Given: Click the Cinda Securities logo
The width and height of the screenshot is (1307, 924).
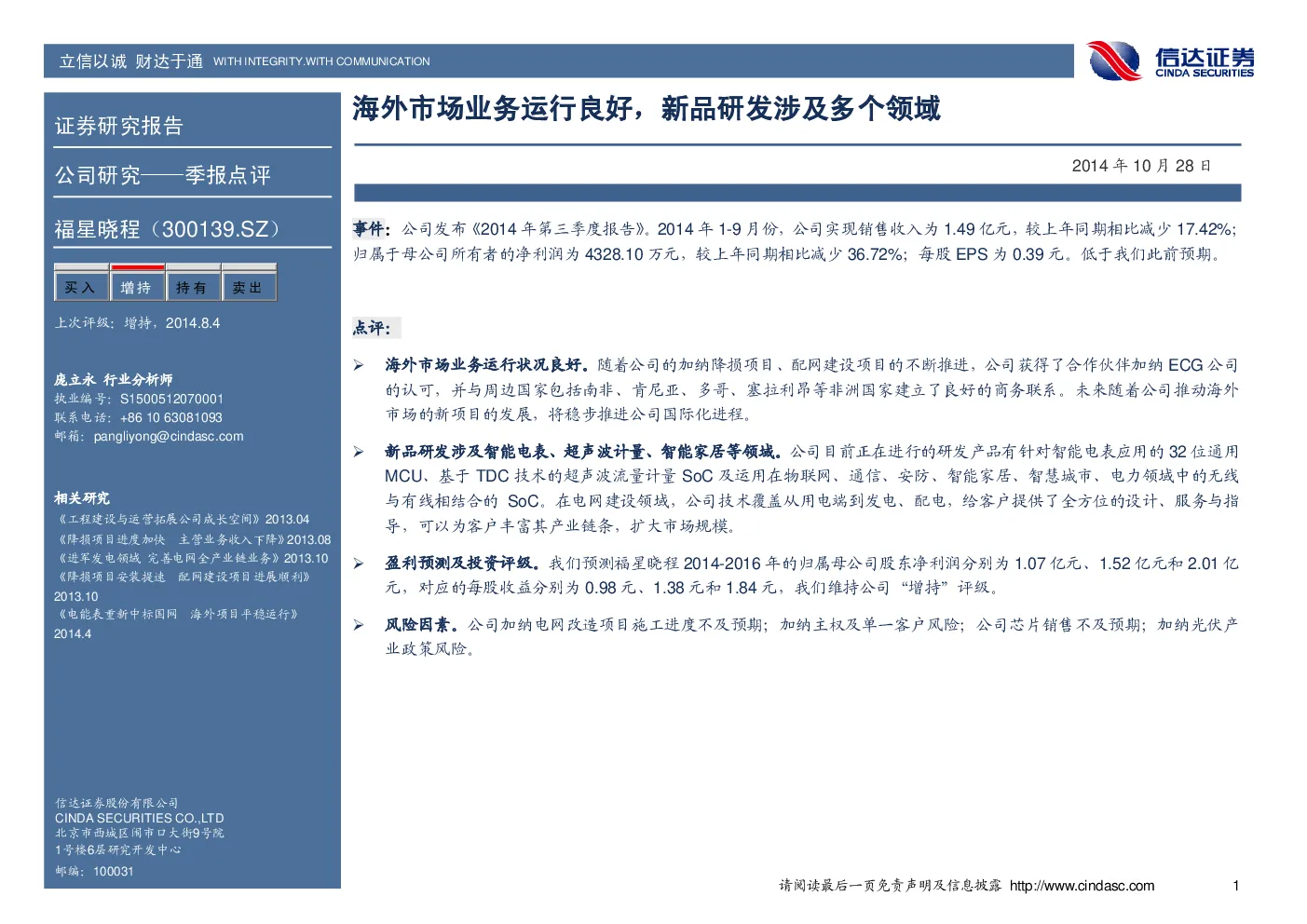Looking at the screenshot, I should [1171, 61].
